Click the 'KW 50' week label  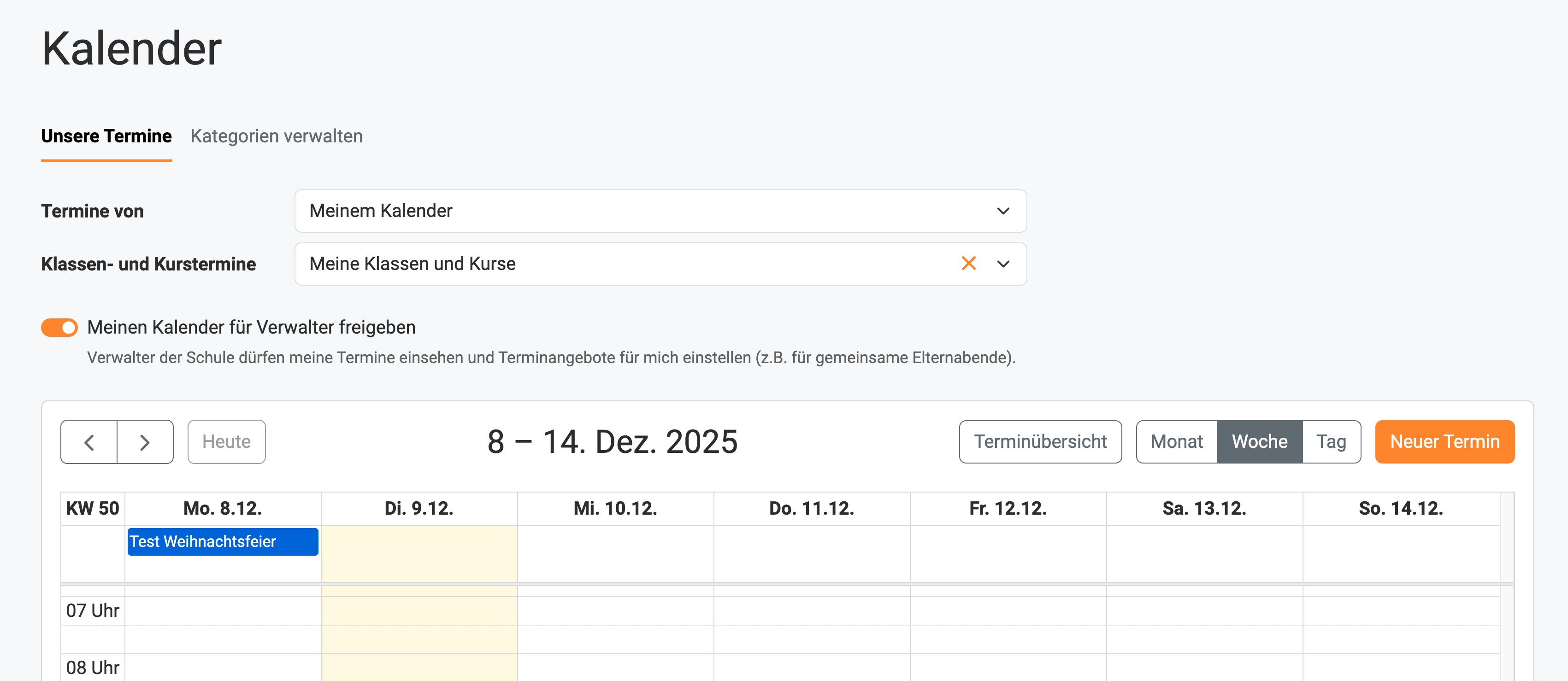(x=92, y=508)
